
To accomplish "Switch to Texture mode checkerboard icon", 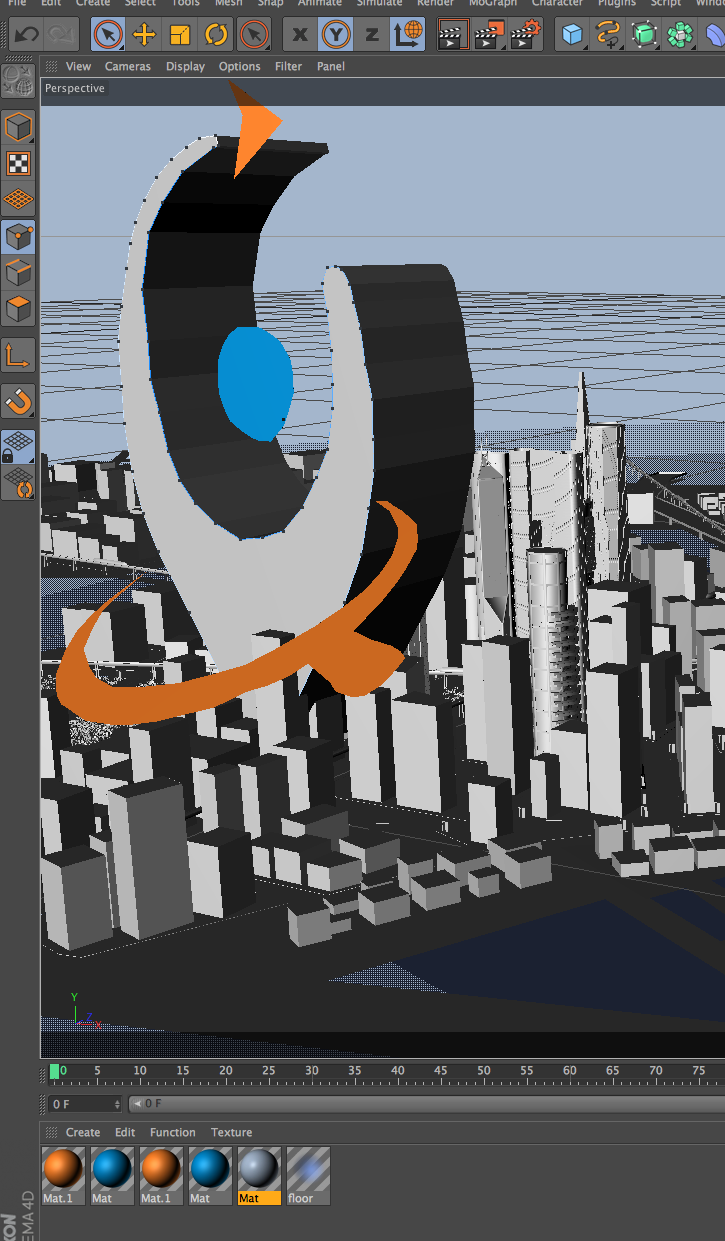I will pyautogui.click(x=18, y=163).
